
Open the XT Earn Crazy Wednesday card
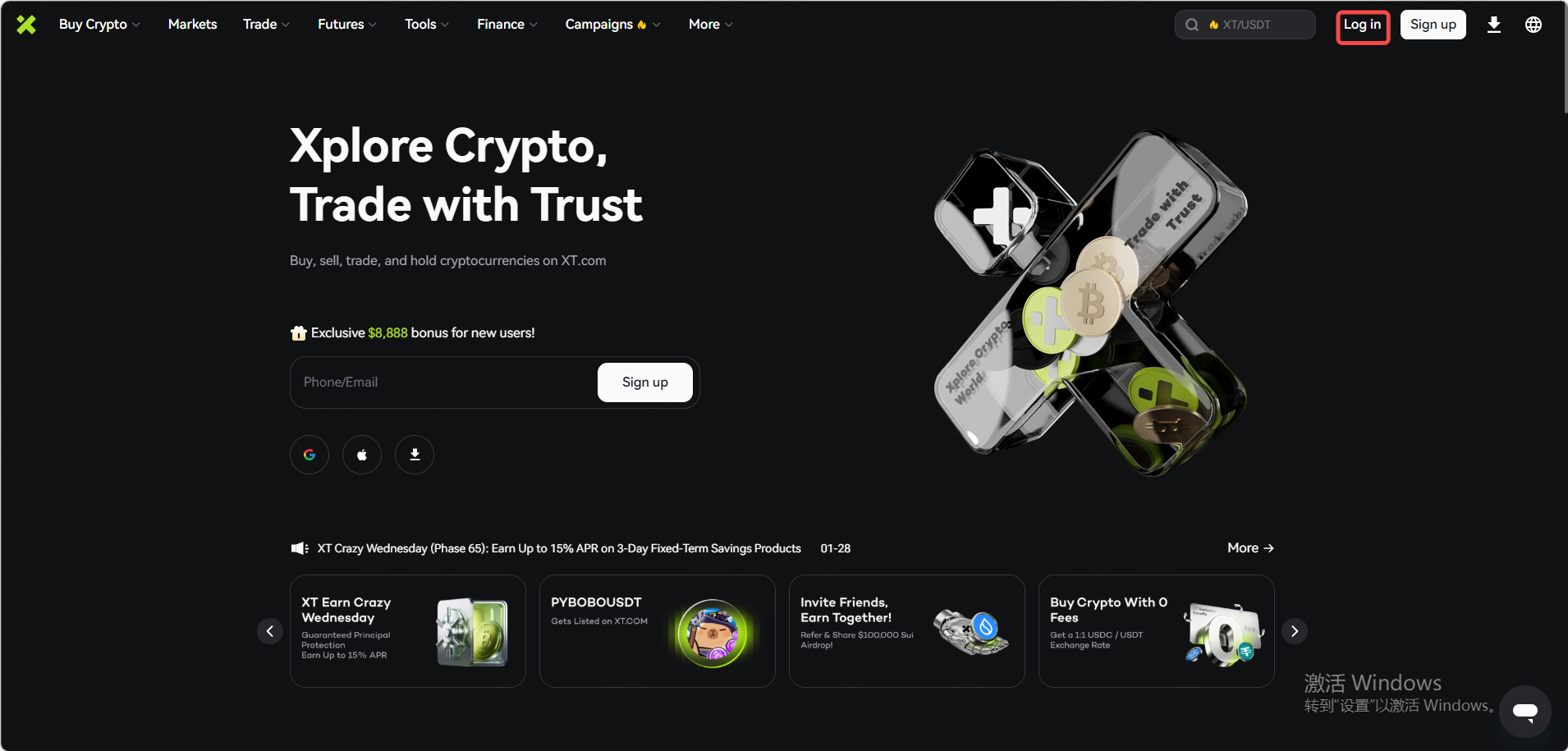[408, 631]
